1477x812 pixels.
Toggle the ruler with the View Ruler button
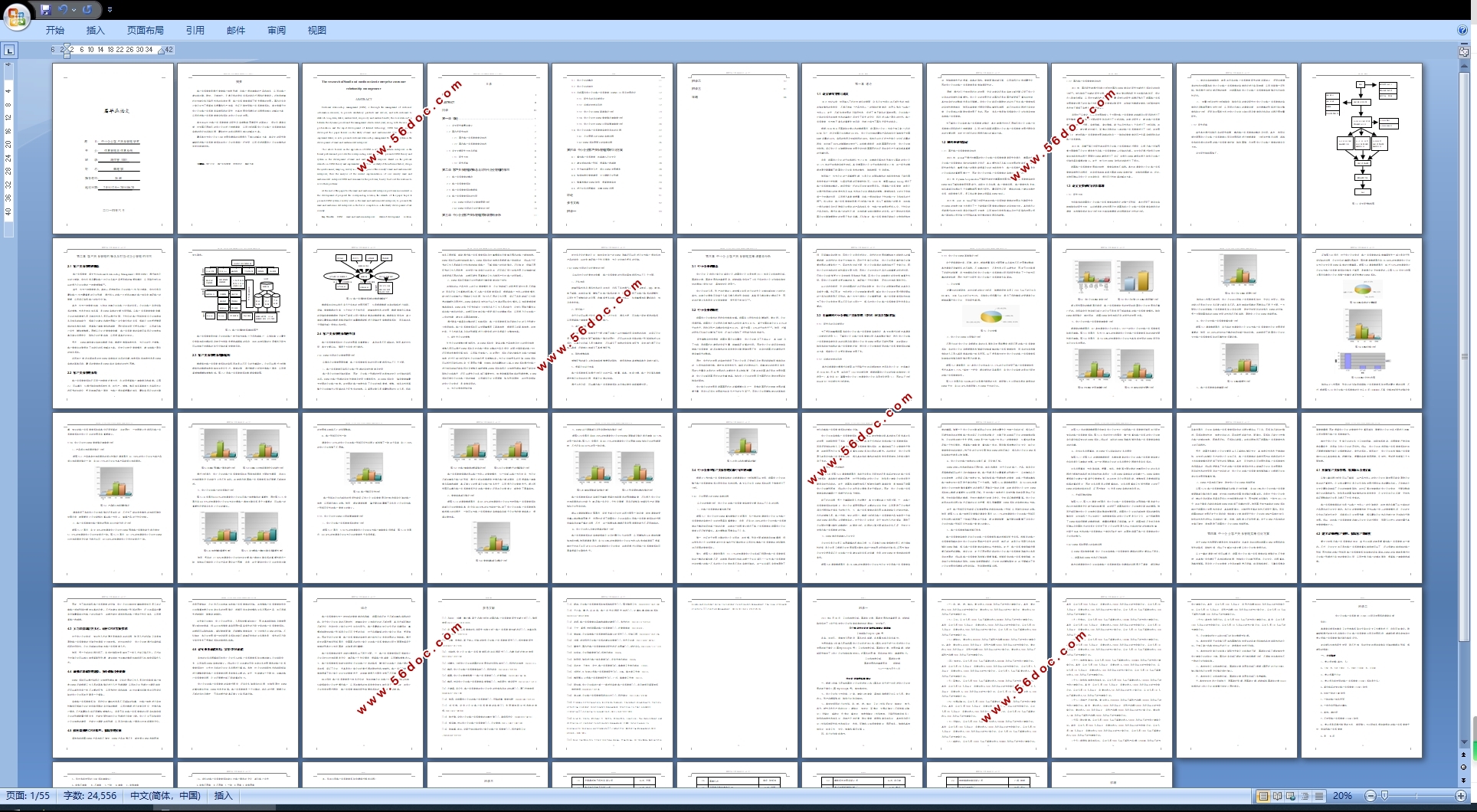point(1463,51)
